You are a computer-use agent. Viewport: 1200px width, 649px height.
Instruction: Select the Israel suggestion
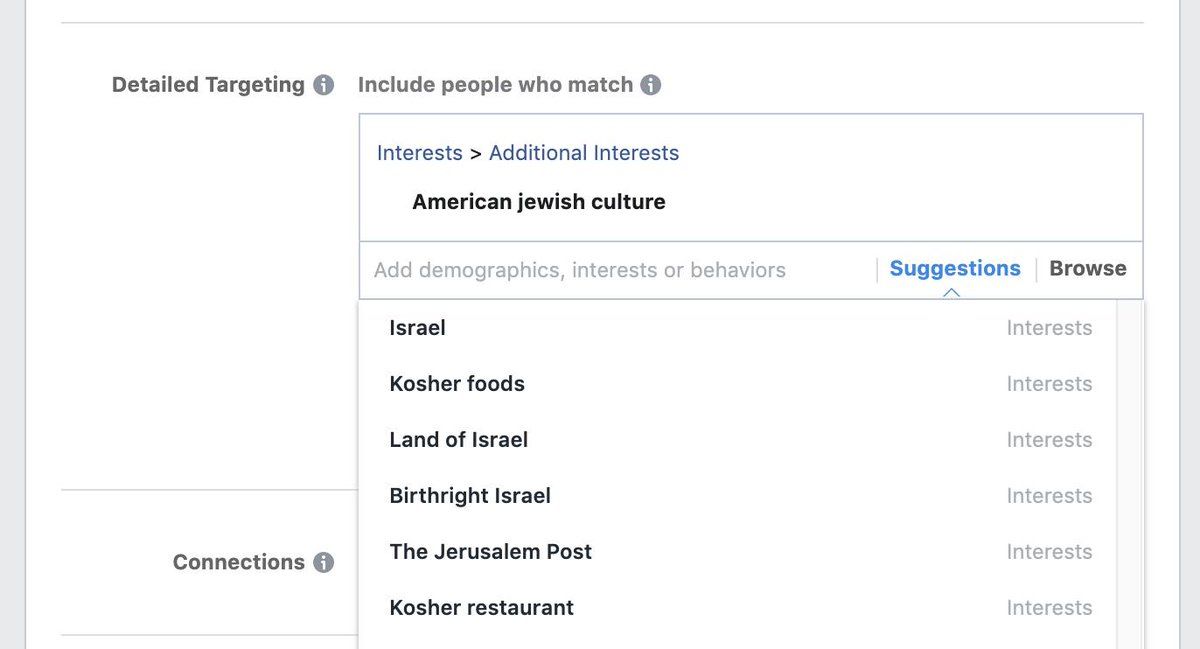740,328
